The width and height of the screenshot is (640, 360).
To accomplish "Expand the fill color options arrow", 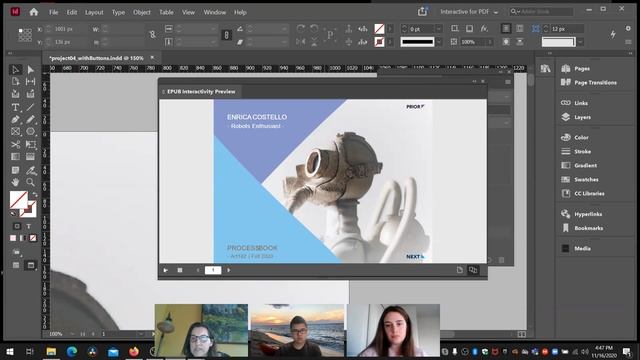I will tap(390, 29).
